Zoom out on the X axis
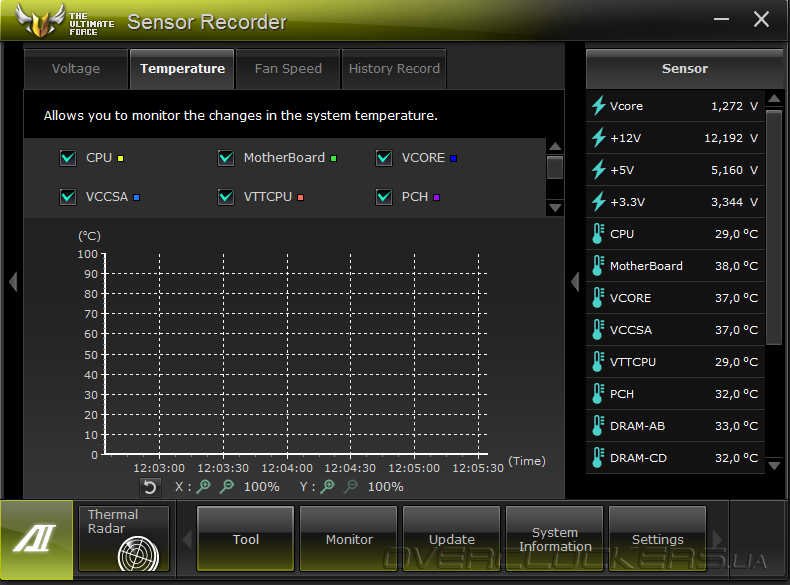The width and height of the screenshot is (790, 585). coord(227,486)
